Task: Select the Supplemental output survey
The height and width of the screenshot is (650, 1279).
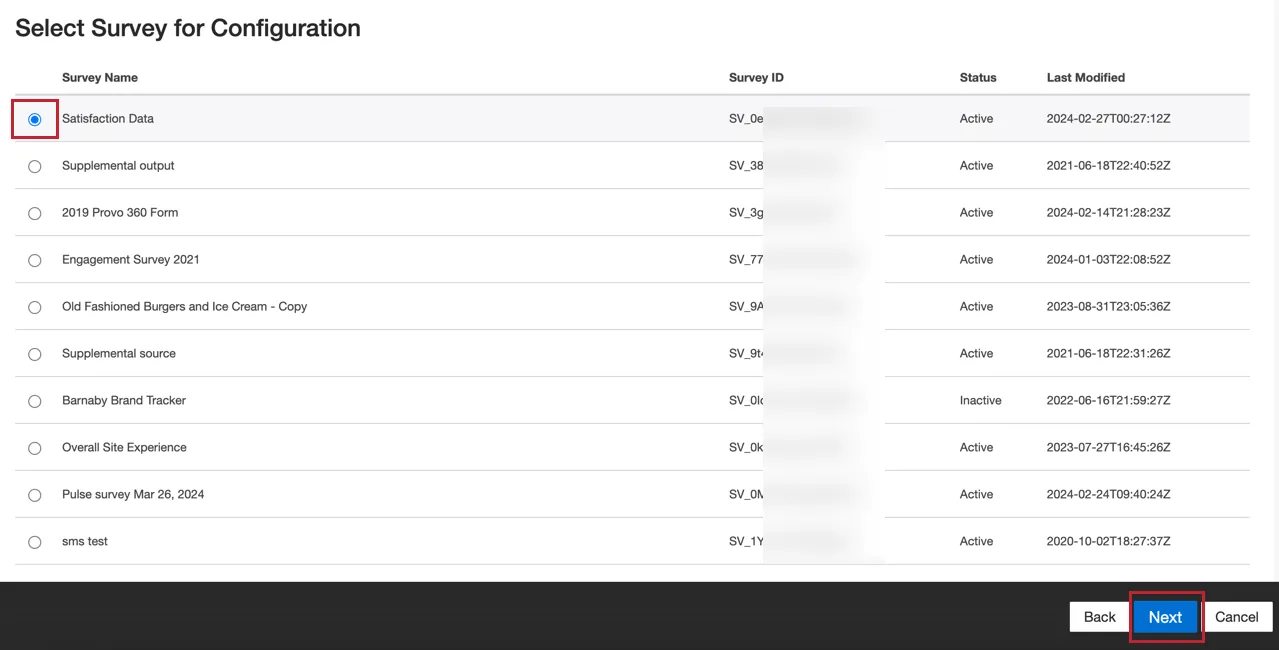Action: click(34, 166)
